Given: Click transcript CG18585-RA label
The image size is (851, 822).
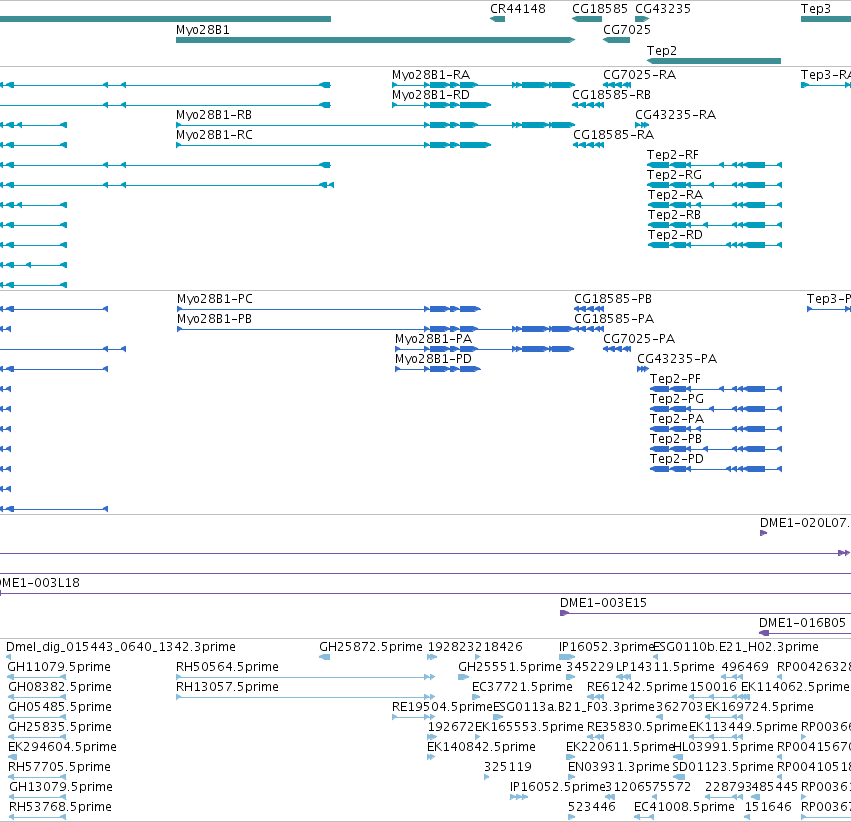Looking at the screenshot, I should (613, 135).
